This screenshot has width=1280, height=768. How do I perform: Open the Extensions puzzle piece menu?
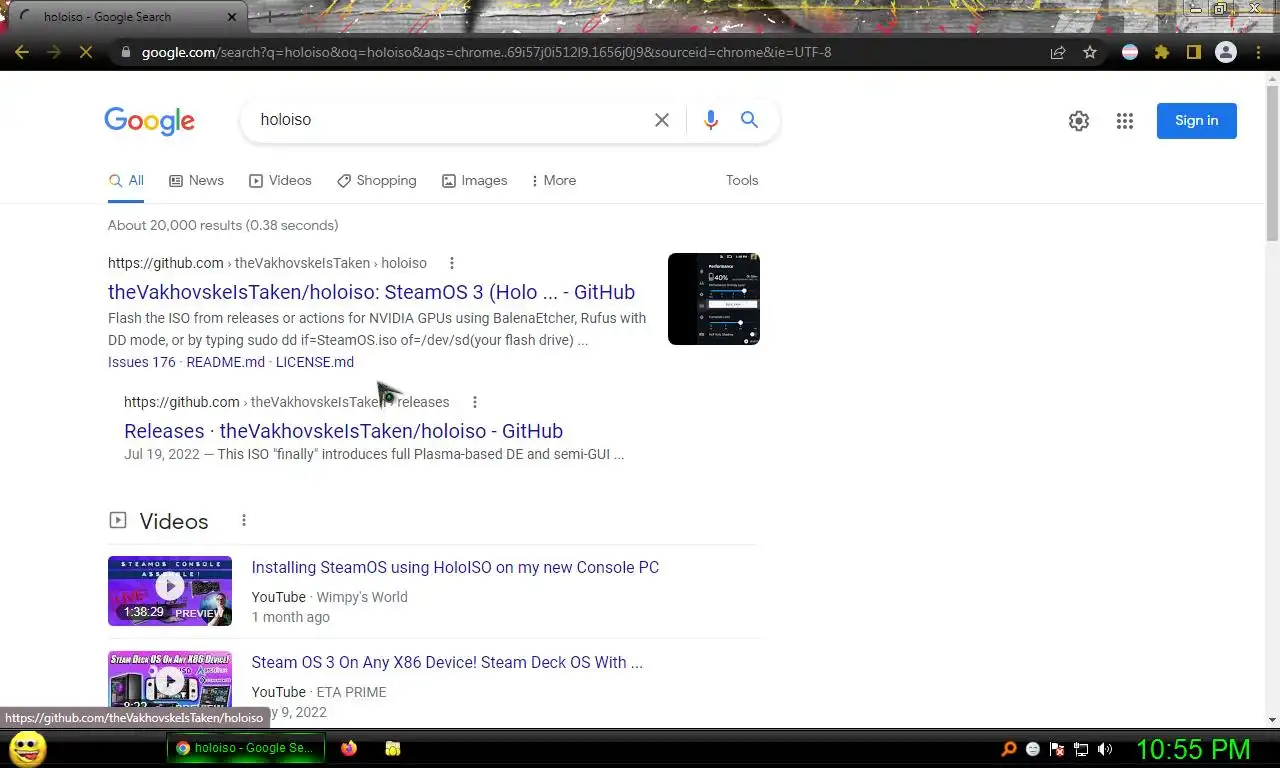tap(1162, 52)
